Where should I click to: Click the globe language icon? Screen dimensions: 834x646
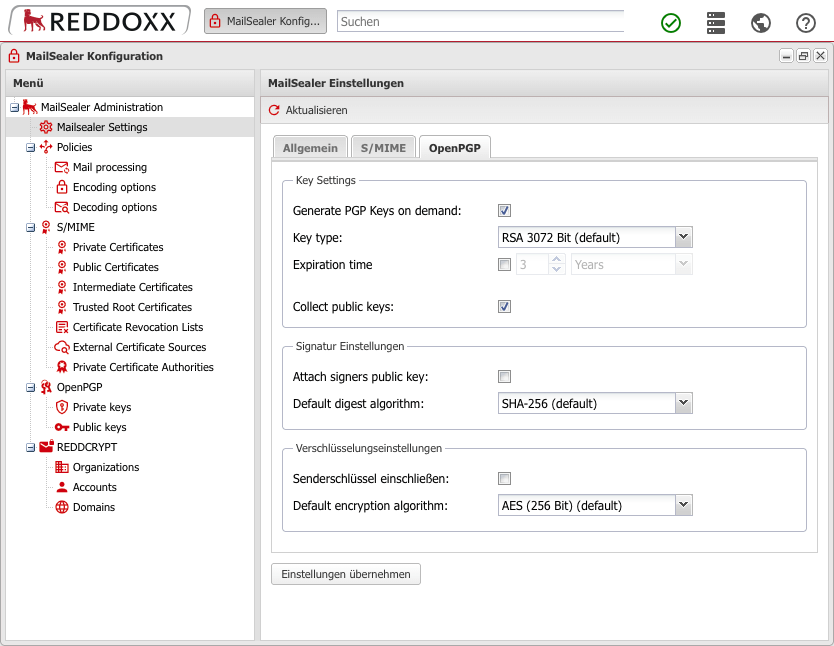pos(761,23)
